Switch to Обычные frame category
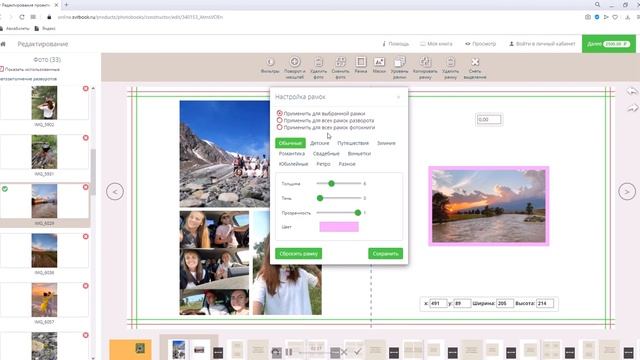Viewport: 640px width, 360px height. (290, 143)
